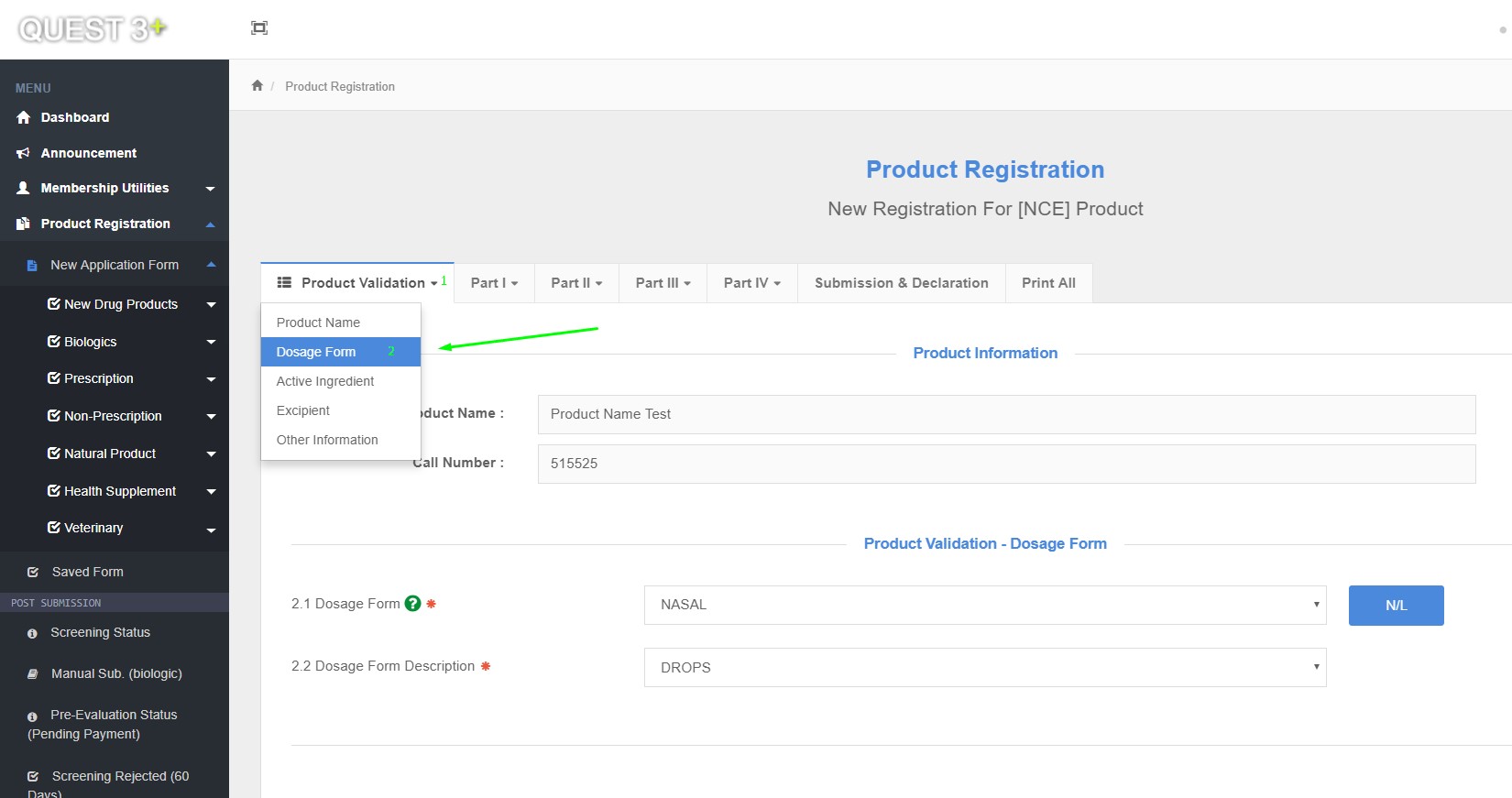This screenshot has height=798, width=1512.
Task: Click the Call Number input field
Action: [x=1005, y=464]
